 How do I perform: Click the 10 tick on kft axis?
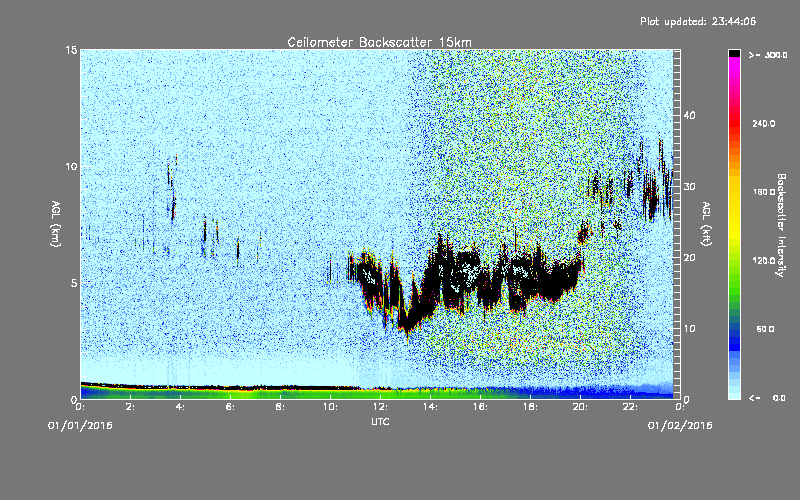click(689, 329)
